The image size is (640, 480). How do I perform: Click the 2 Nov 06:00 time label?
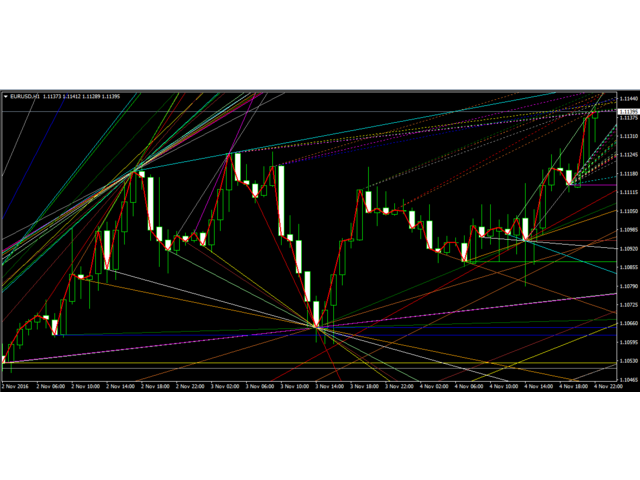click(51, 386)
